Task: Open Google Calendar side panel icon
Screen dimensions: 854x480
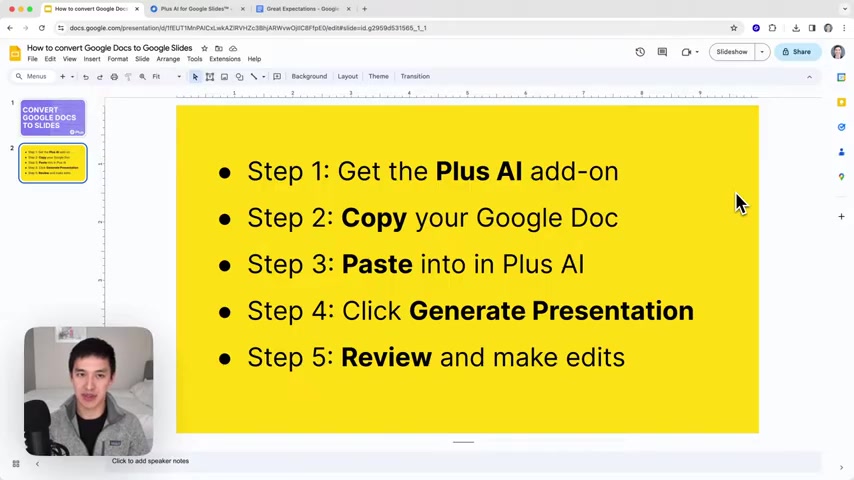Action: (x=841, y=77)
